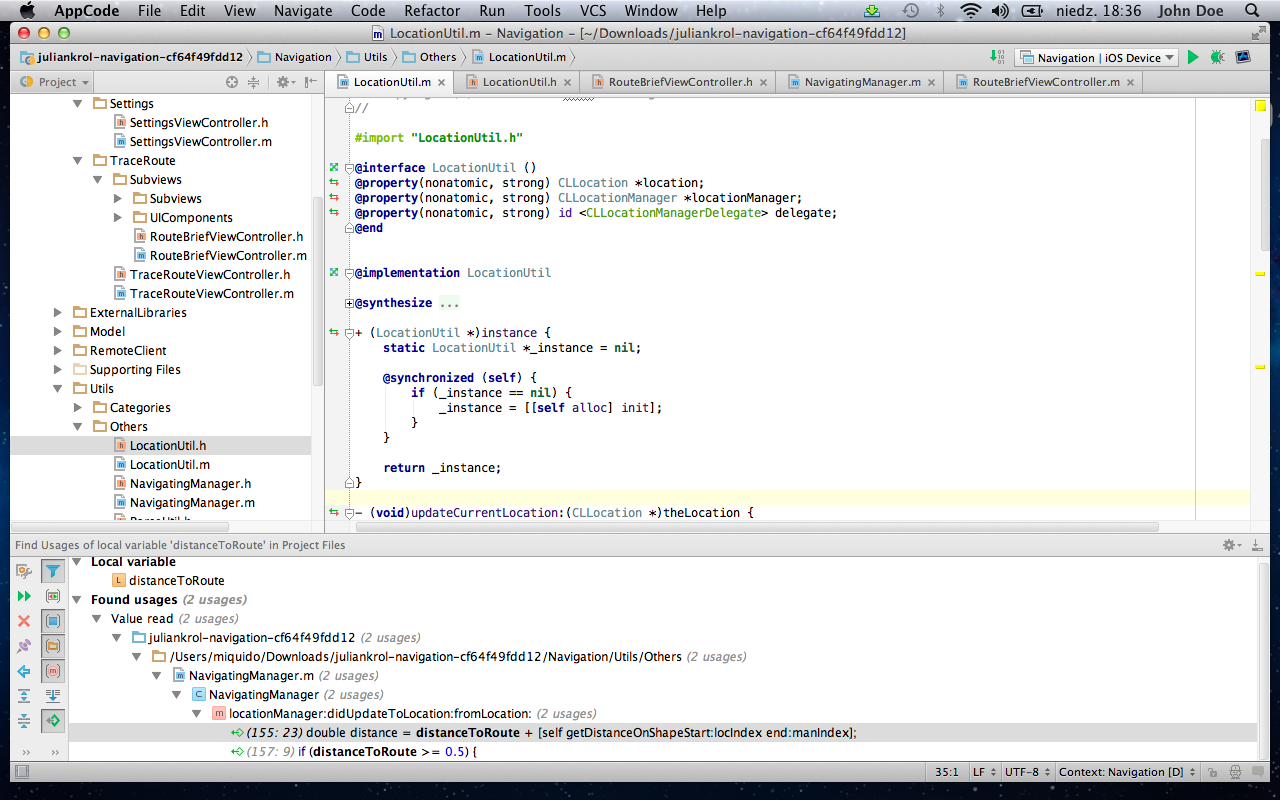The width and height of the screenshot is (1280, 800).
Task: Open the Navigate menu
Action: 304,11
